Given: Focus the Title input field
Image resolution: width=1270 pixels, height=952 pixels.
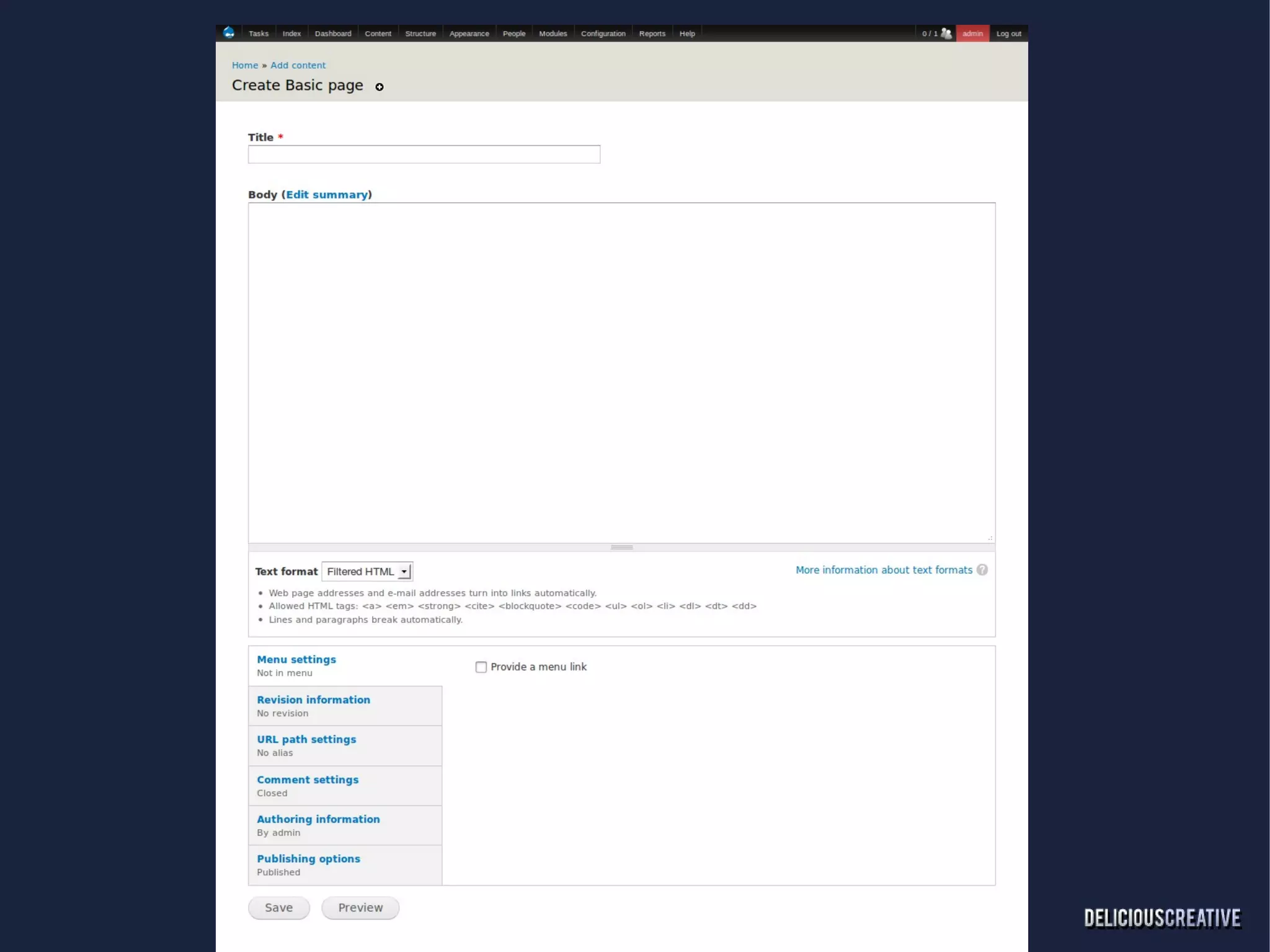Looking at the screenshot, I should [x=424, y=154].
